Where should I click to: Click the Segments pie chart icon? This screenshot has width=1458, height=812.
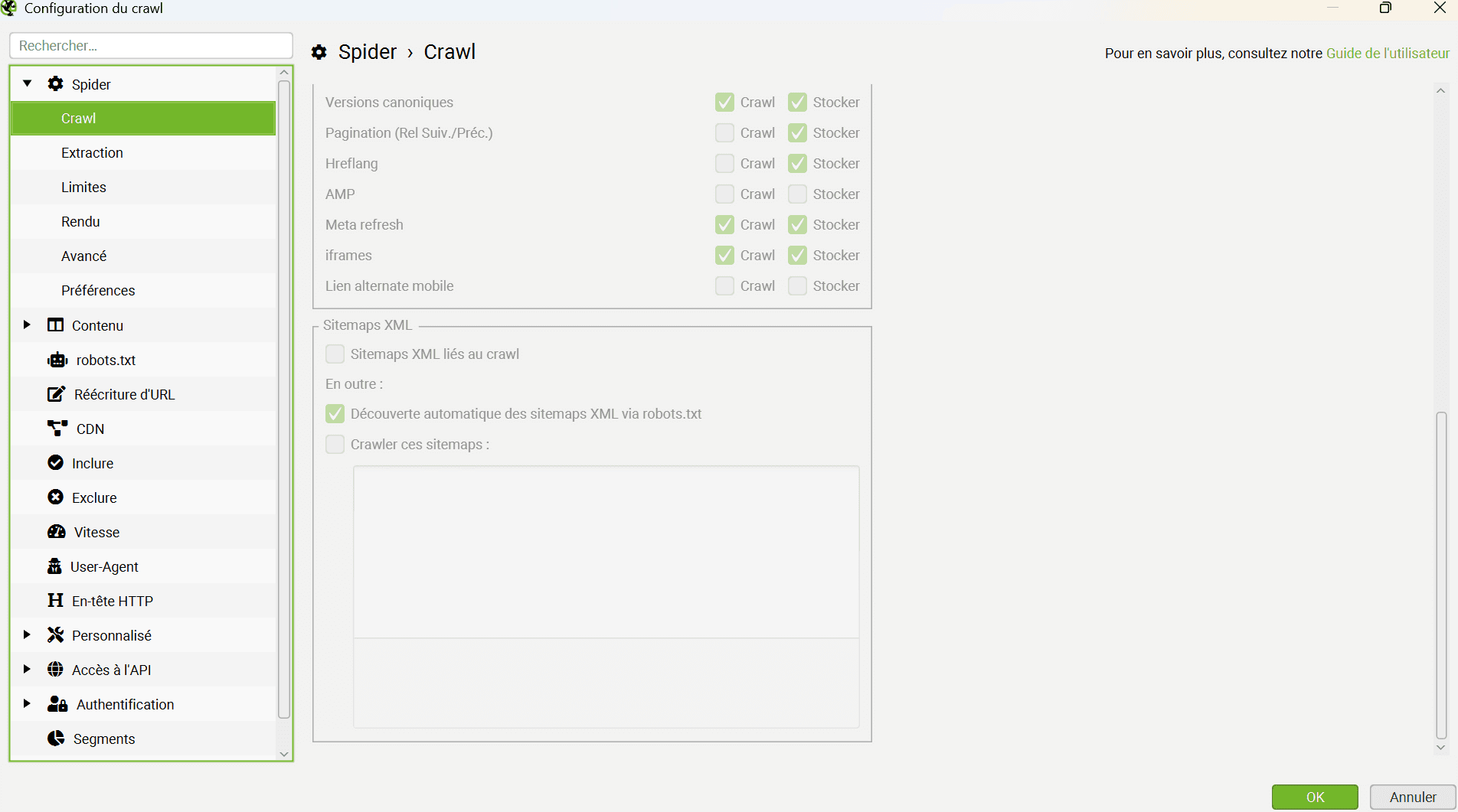[x=56, y=739]
